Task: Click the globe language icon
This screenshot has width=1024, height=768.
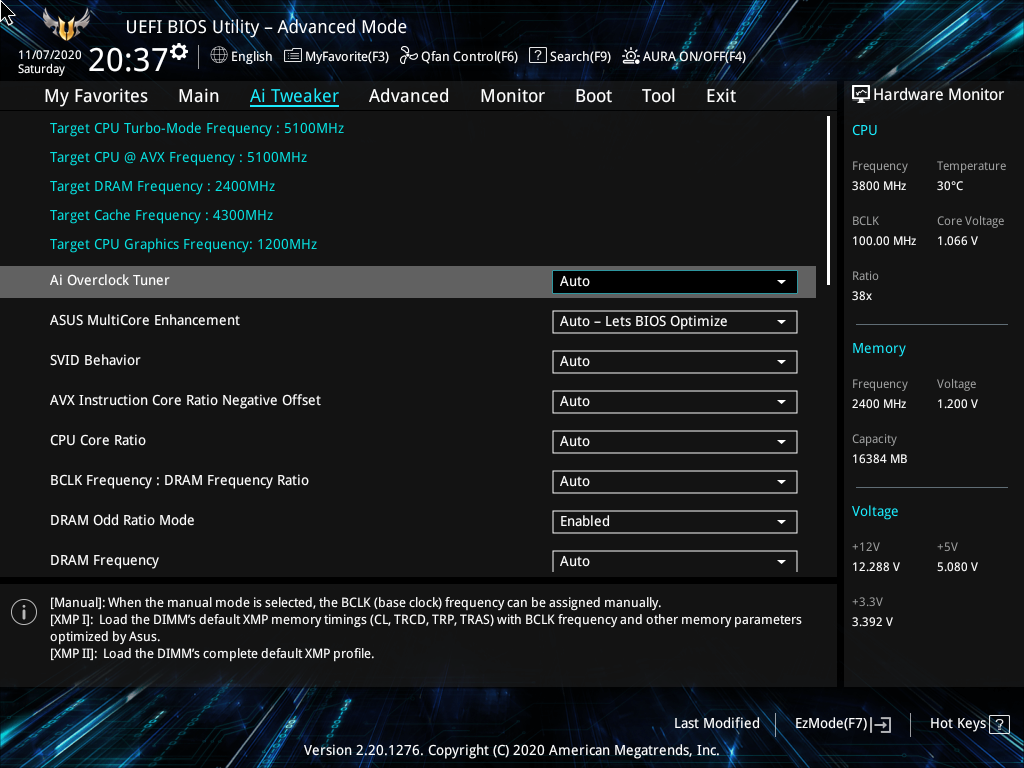Action: [x=219, y=56]
